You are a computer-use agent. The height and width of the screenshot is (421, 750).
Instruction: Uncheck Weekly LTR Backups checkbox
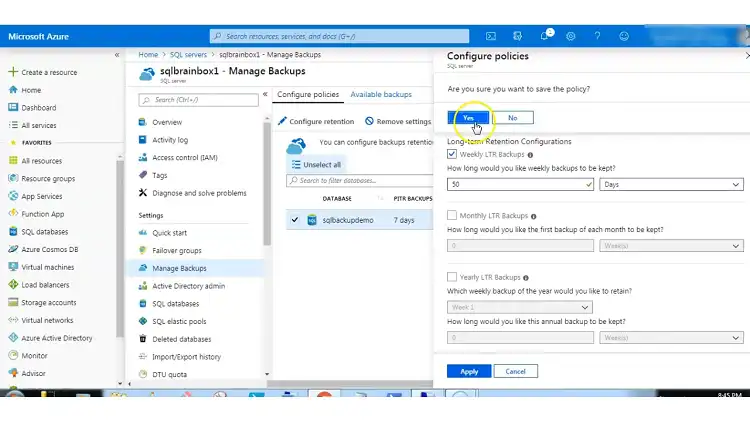452,154
